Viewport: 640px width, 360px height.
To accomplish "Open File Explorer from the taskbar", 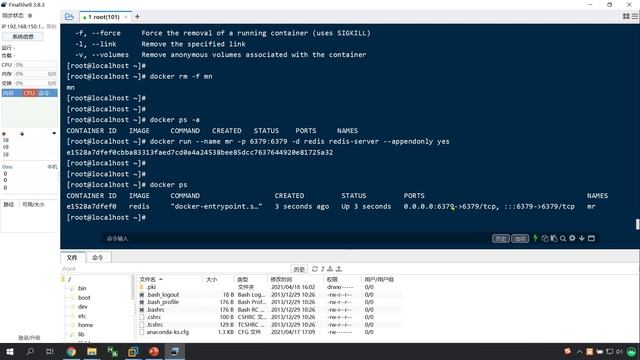I will pyautogui.click(x=92, y=351).
